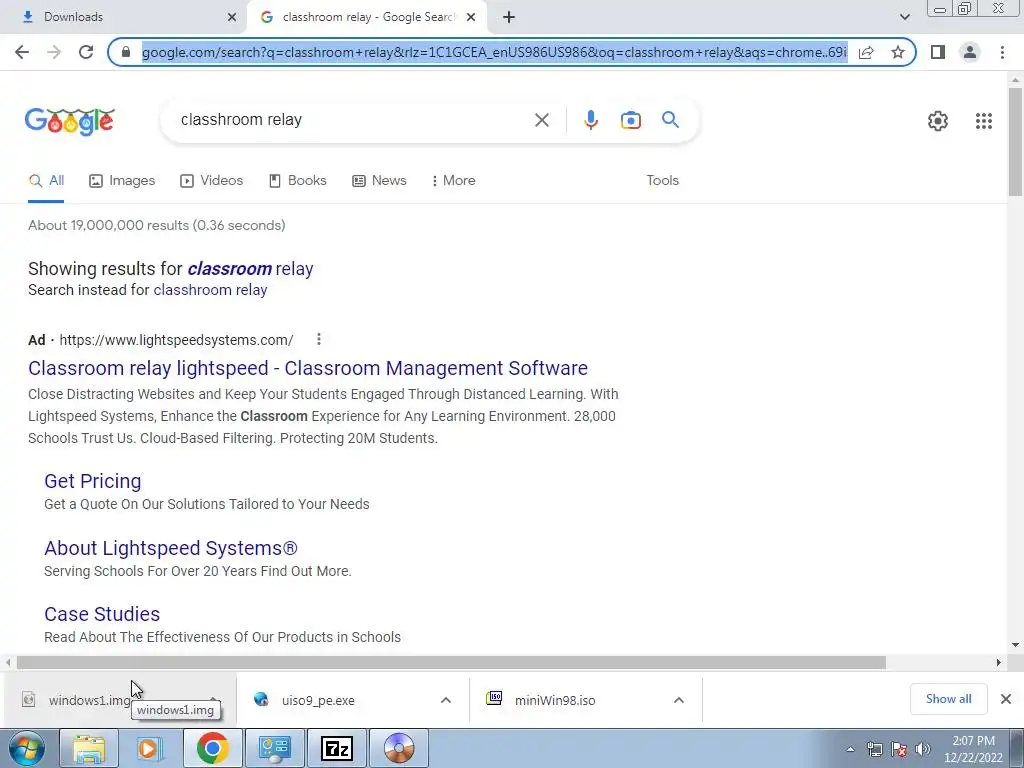Open Windows Explorer from the taskbar
The image size is (1024, 768).
89,748
